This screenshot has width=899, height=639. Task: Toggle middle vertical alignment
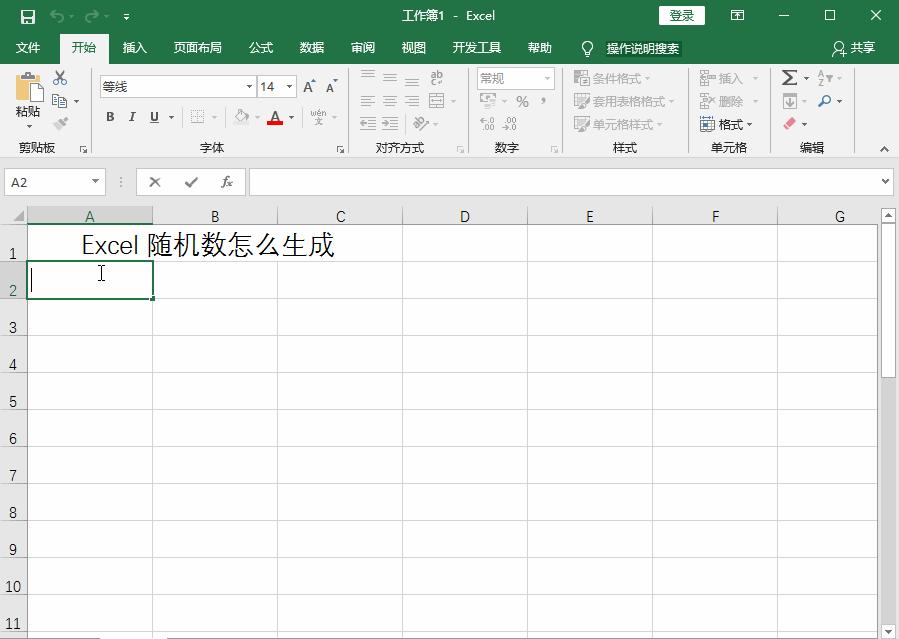[390, 77]
